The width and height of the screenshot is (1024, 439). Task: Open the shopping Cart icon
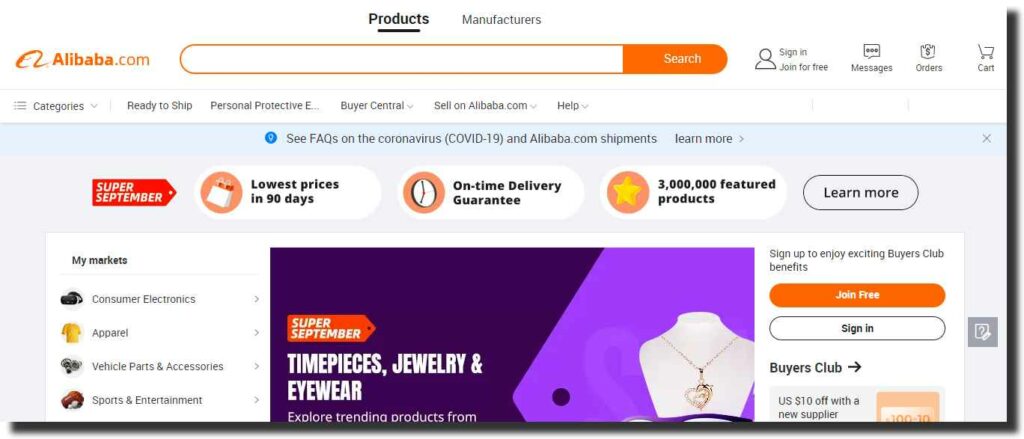(x=985, y=52)
